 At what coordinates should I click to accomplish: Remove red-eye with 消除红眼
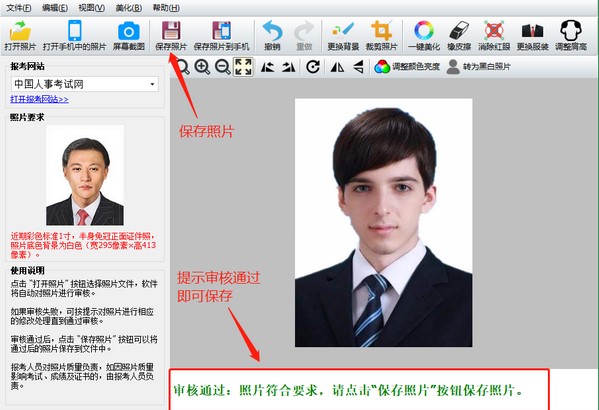[x=494, y=35]
